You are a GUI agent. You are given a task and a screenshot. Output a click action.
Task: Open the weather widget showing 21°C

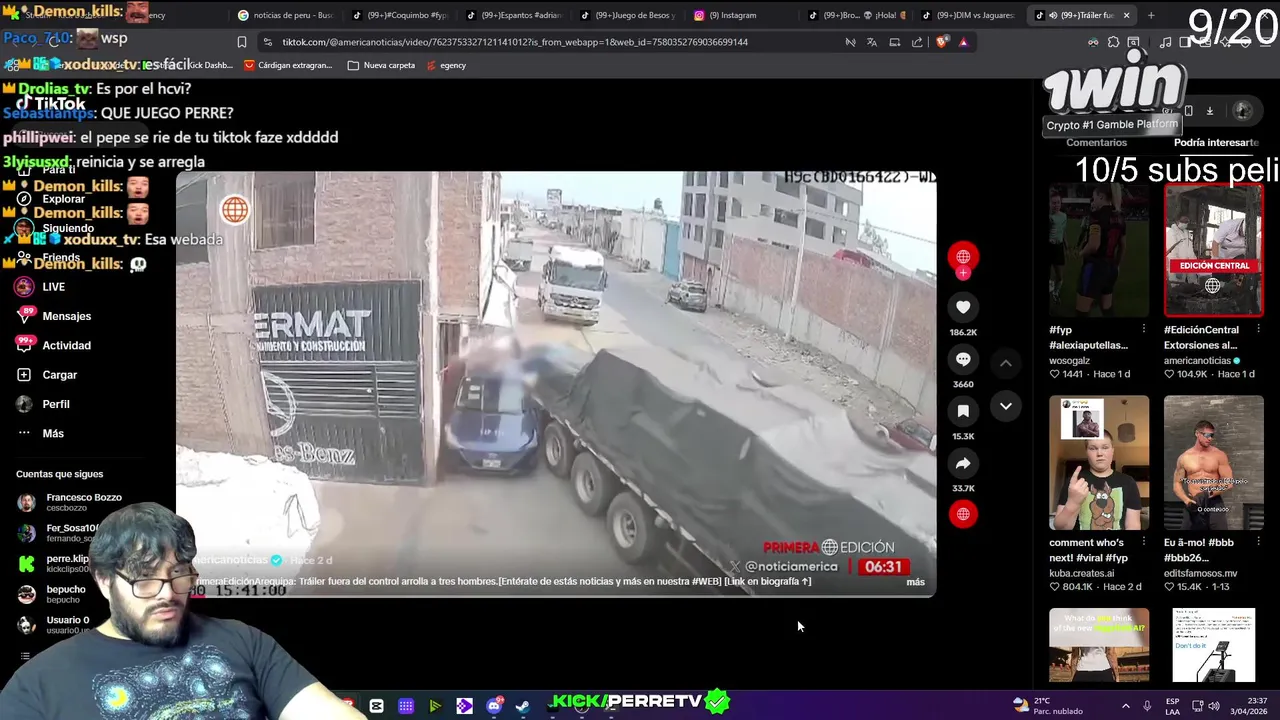coord(1048,706)
